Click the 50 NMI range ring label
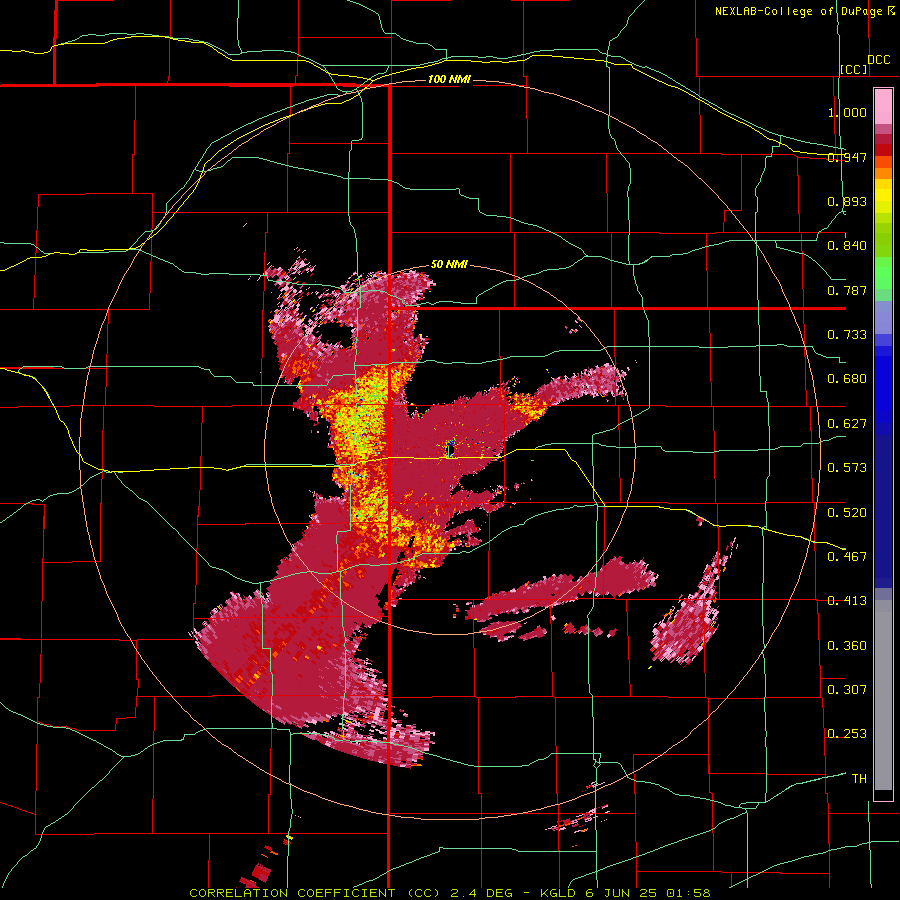900x900 pixels. 449,264
